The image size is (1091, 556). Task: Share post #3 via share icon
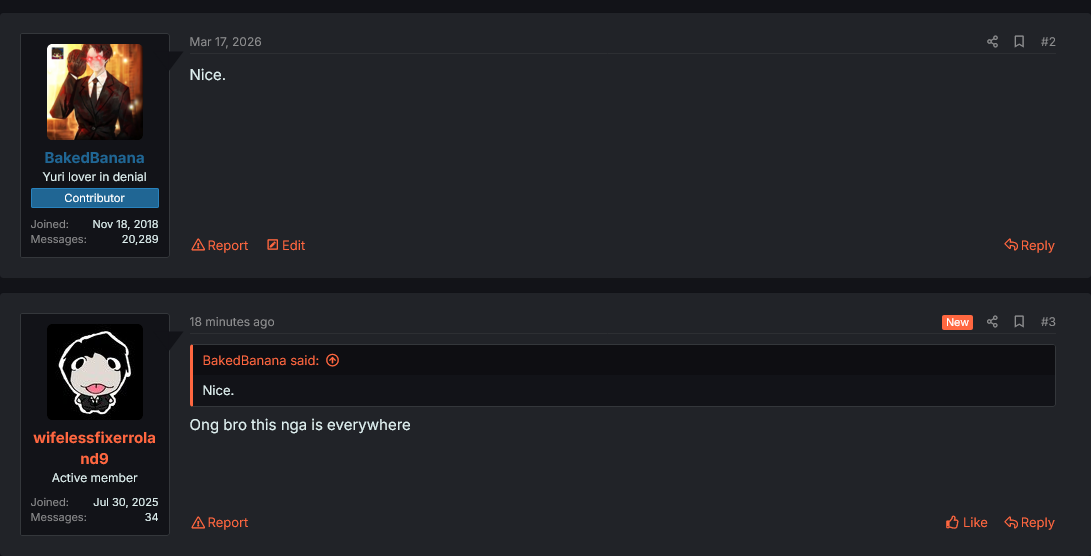[992, 322]
